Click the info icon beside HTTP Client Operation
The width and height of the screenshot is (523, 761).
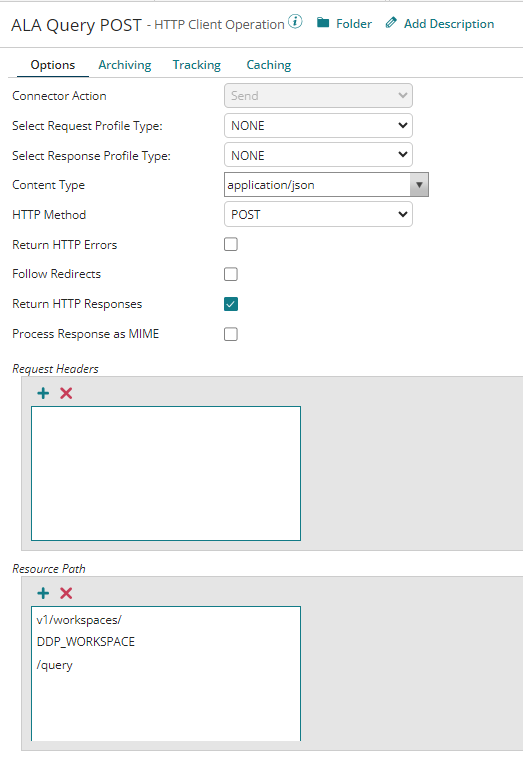(x=295, y=21)
